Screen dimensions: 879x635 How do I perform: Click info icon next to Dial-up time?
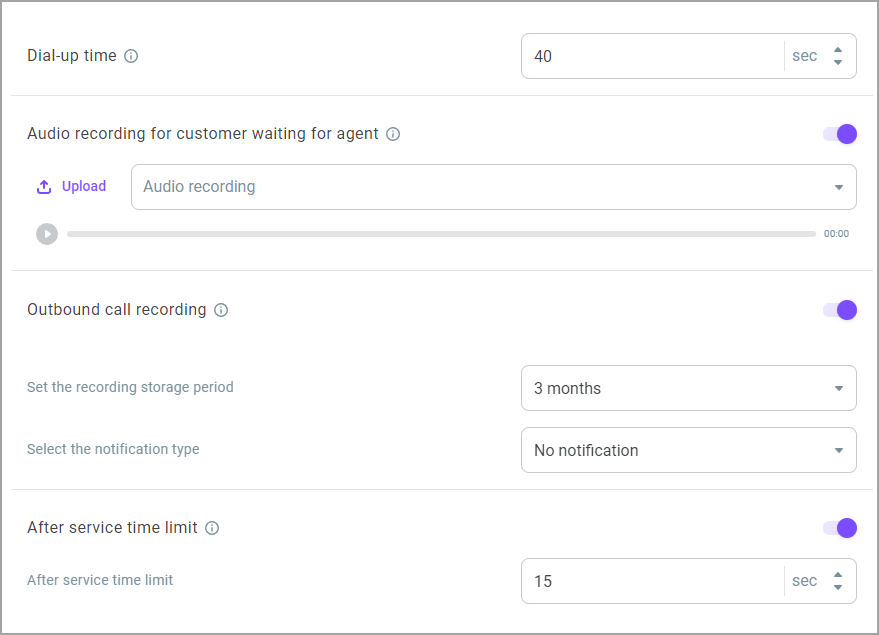tap(131, 56)
